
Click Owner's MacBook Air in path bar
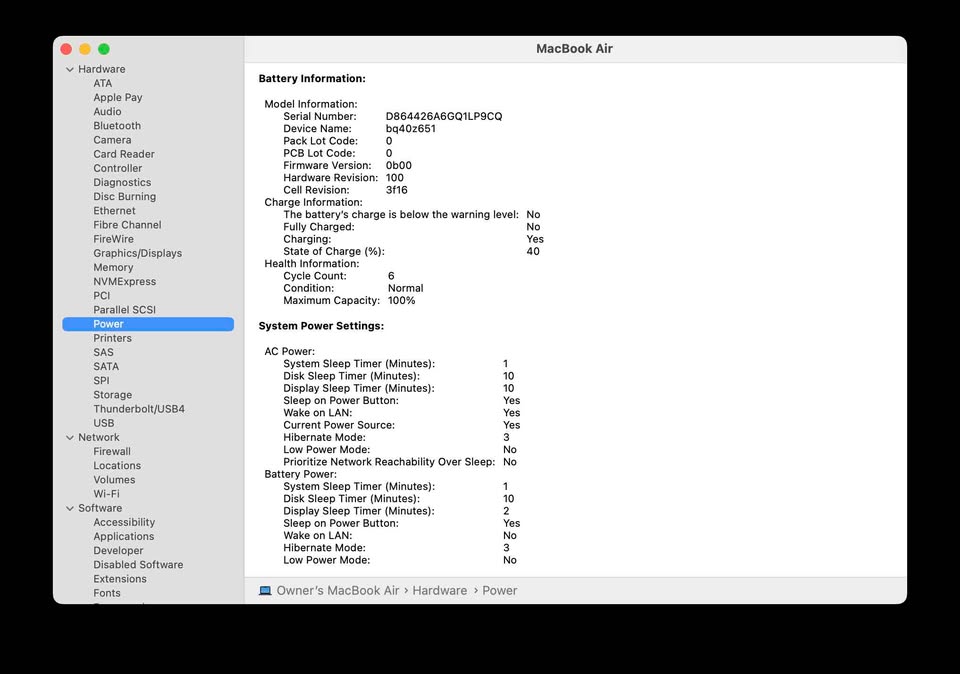click(337, 591)
